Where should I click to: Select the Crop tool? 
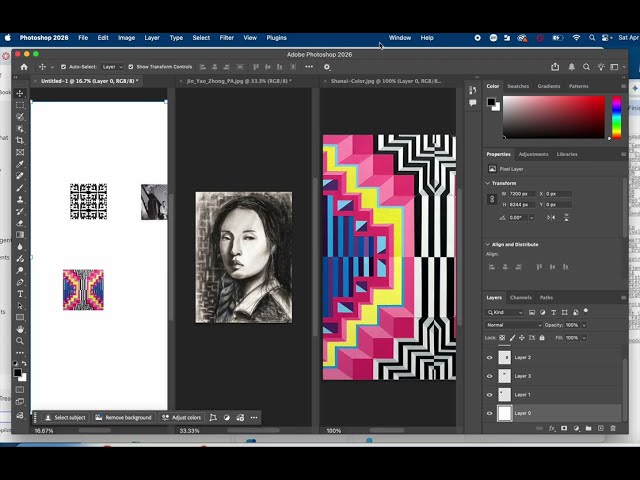coord(20,140)
